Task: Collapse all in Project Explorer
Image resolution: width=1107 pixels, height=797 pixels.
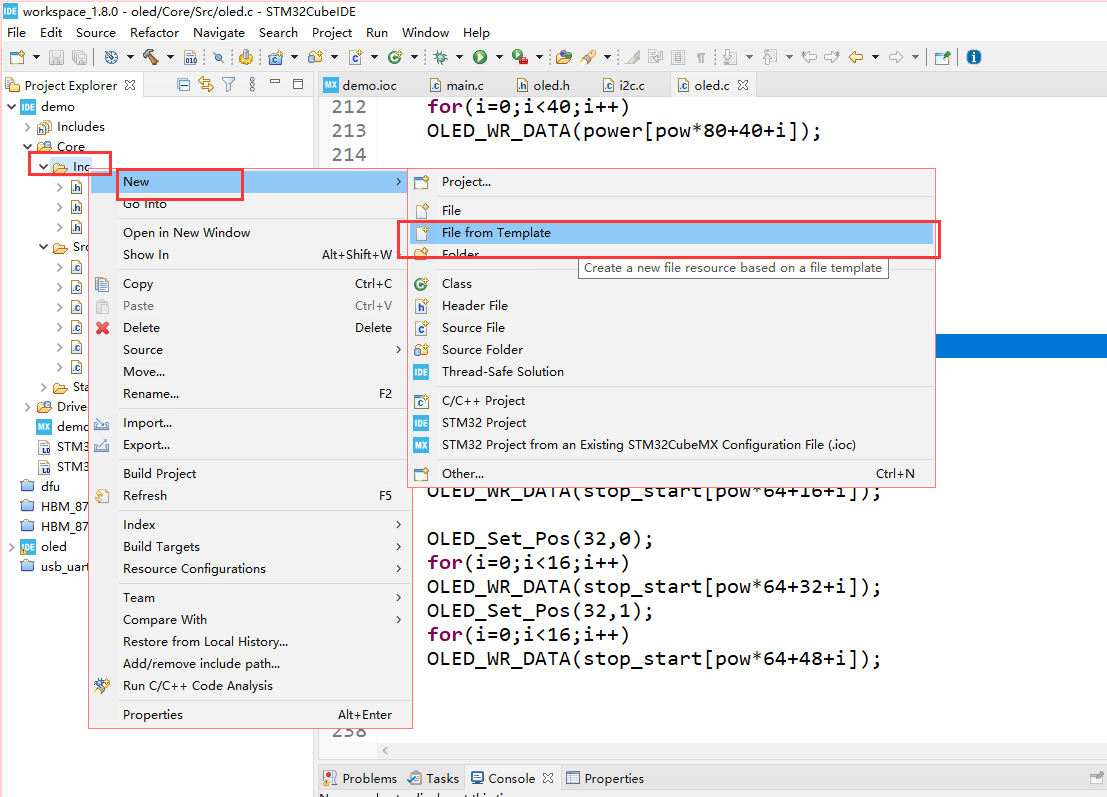Action: click(184, 85)
